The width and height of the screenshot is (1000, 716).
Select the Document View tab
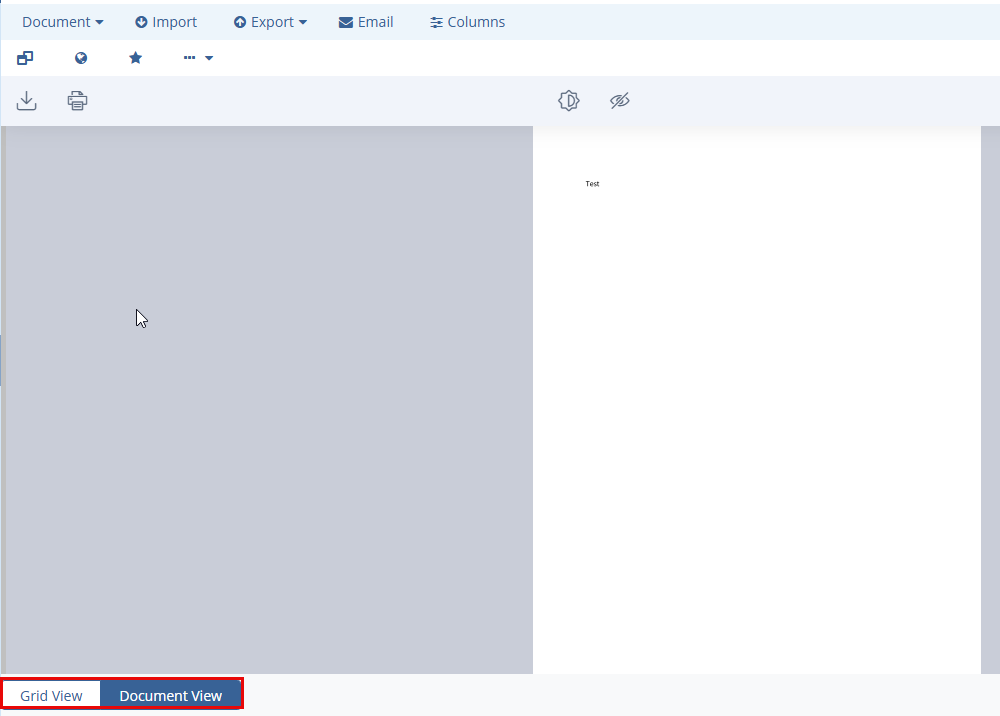pos(171,695)
